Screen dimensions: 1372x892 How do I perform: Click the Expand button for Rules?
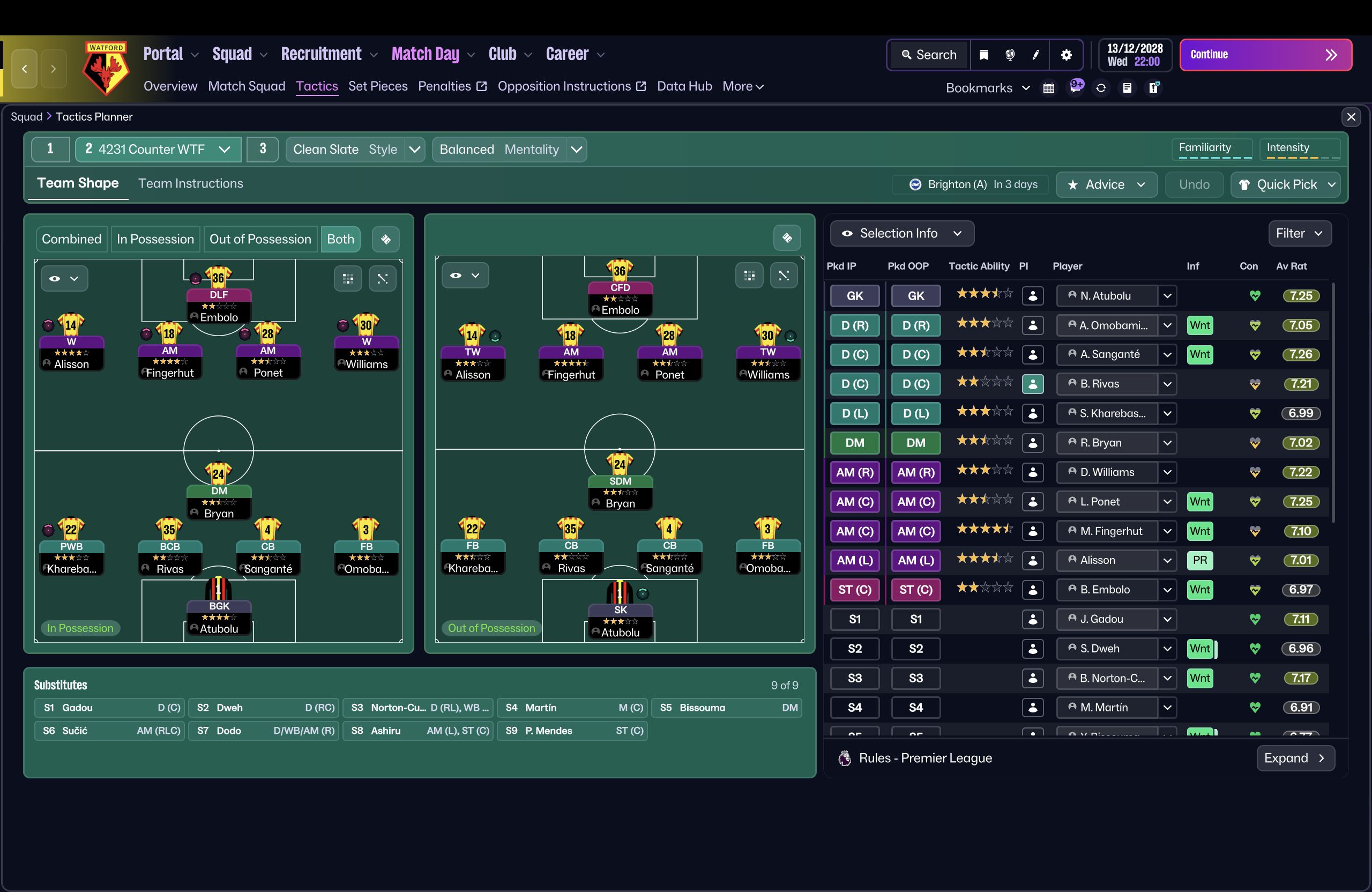tap(1295, 759)
